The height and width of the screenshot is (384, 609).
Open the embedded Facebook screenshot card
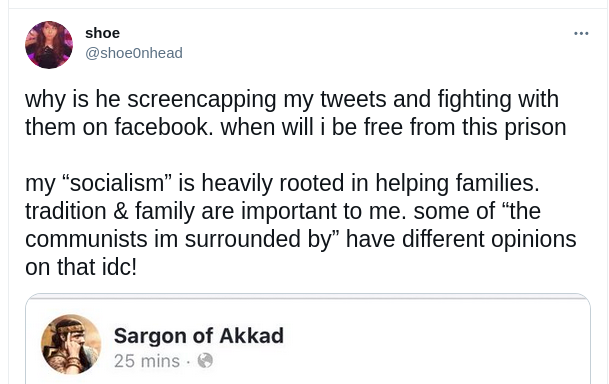click(x=308, y=339)
